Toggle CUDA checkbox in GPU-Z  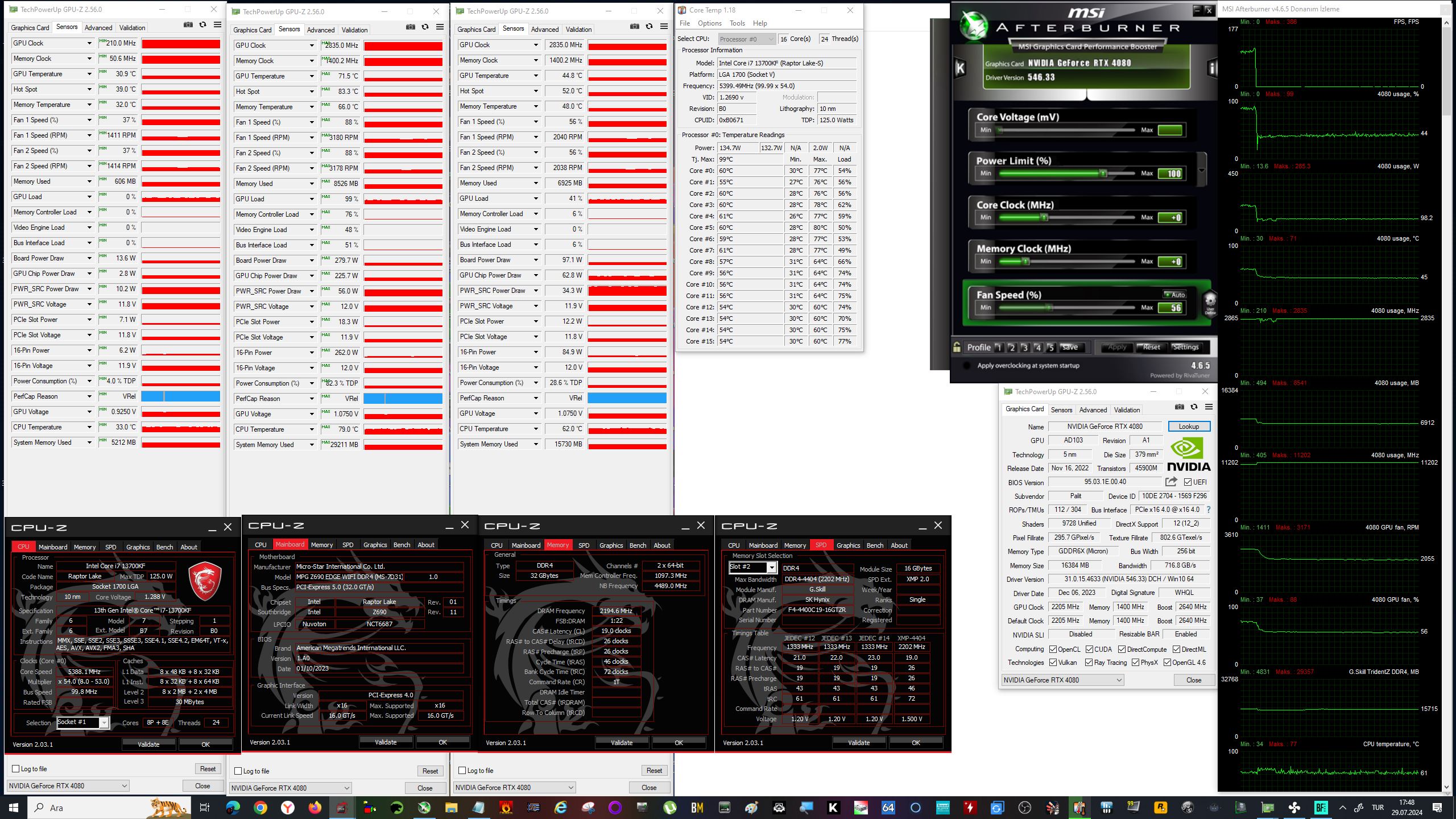point(1089,649)
